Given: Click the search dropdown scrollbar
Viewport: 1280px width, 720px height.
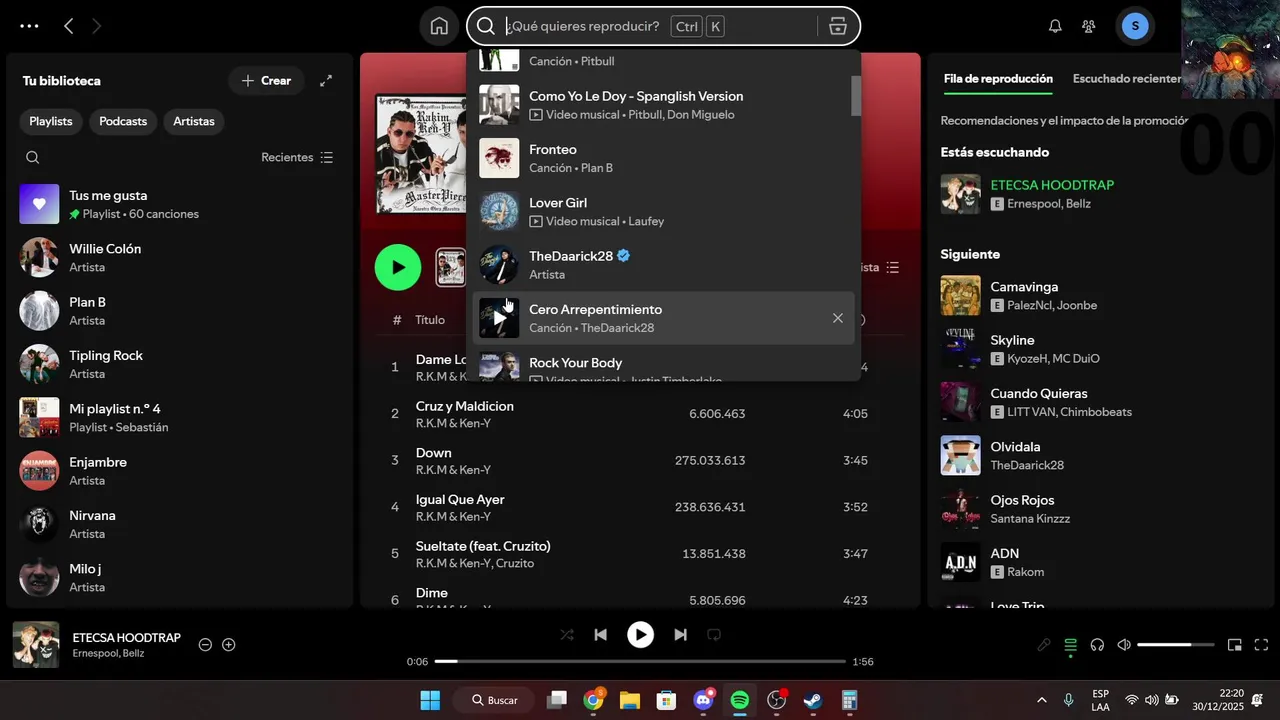Looking at the screenshot, I should (x=856, y=96).
